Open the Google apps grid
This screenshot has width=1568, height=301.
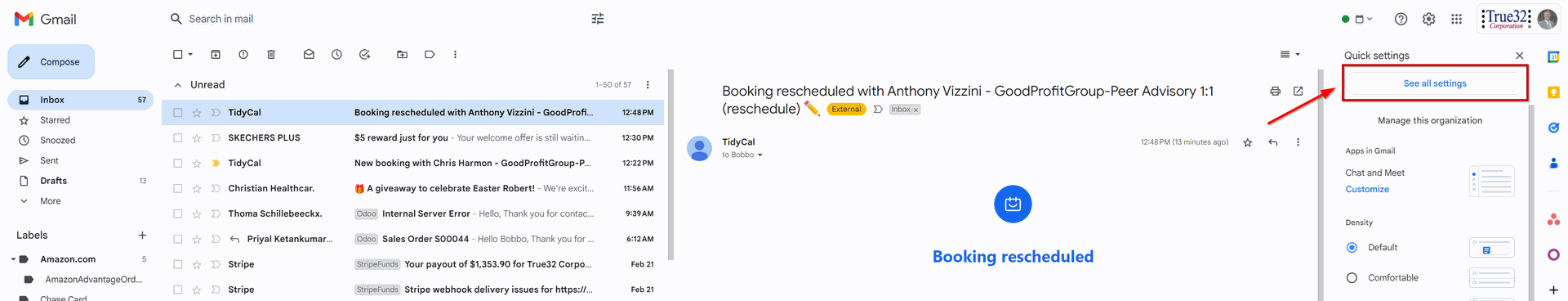click(1456, 19)
